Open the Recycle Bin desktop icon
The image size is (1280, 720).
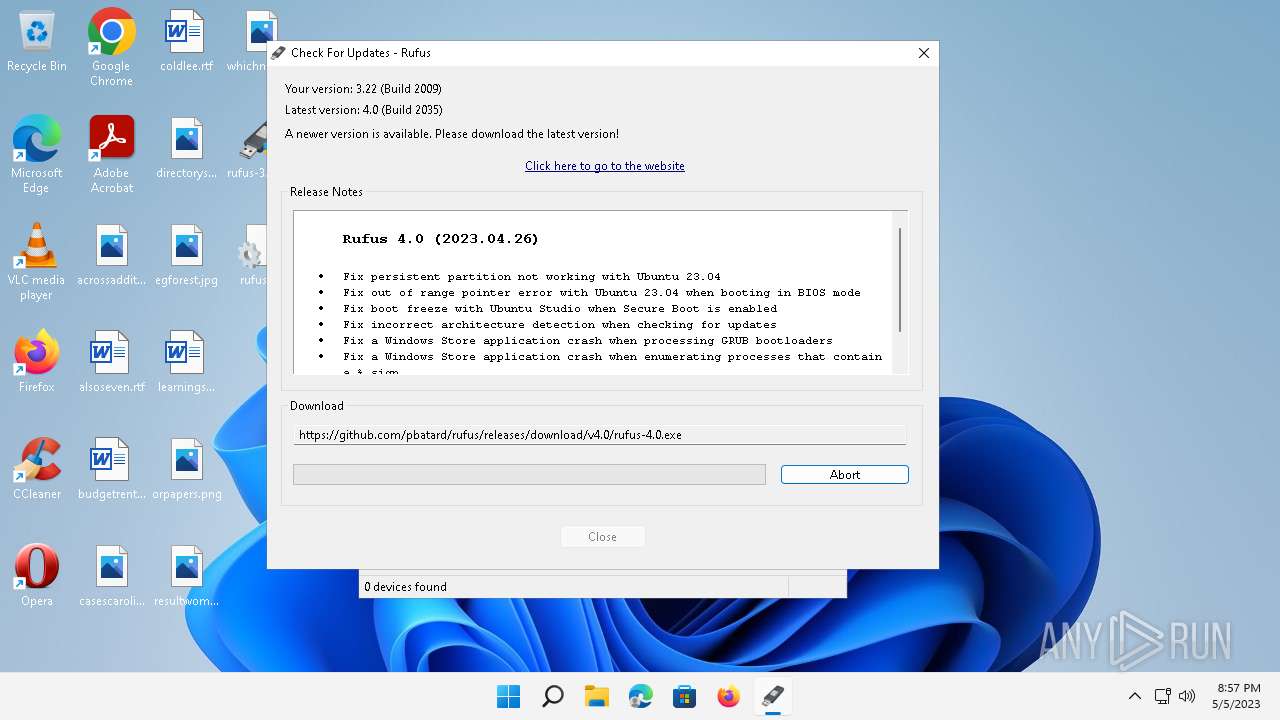(37, 42)
